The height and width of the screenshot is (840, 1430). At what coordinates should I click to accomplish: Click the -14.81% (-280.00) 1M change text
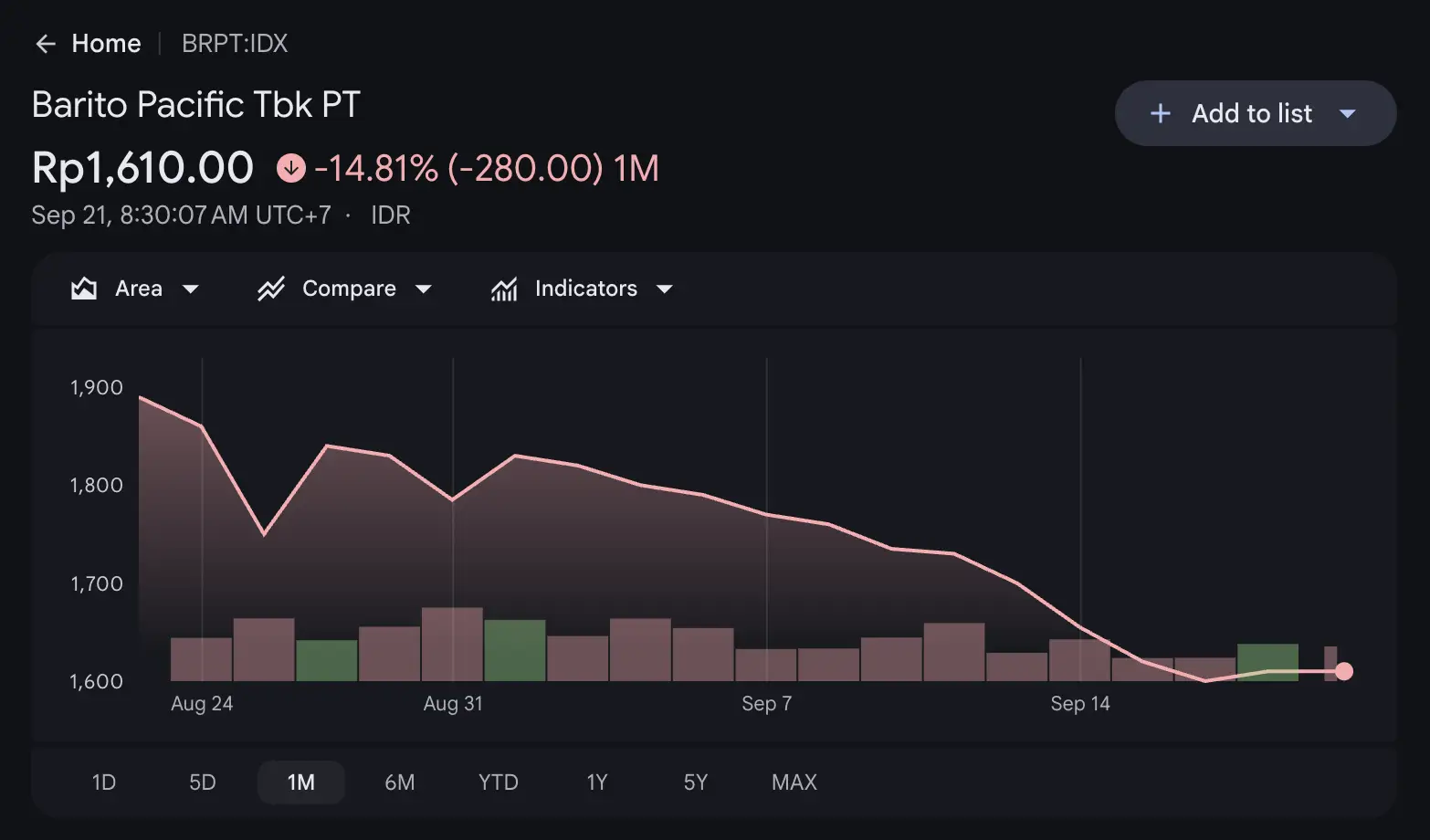[487, 168]
